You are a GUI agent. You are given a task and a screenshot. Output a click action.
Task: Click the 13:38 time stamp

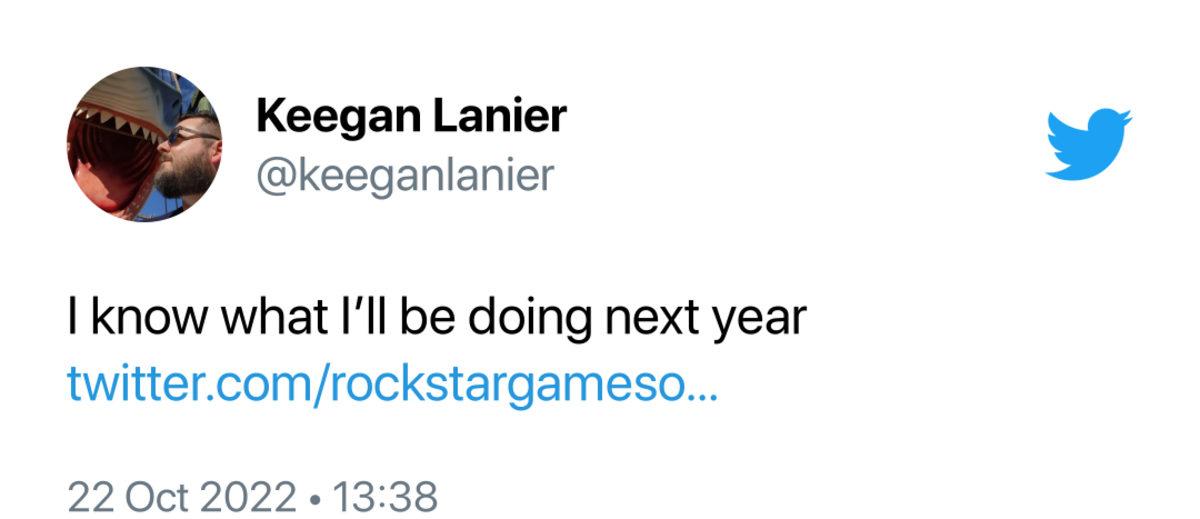386,496
